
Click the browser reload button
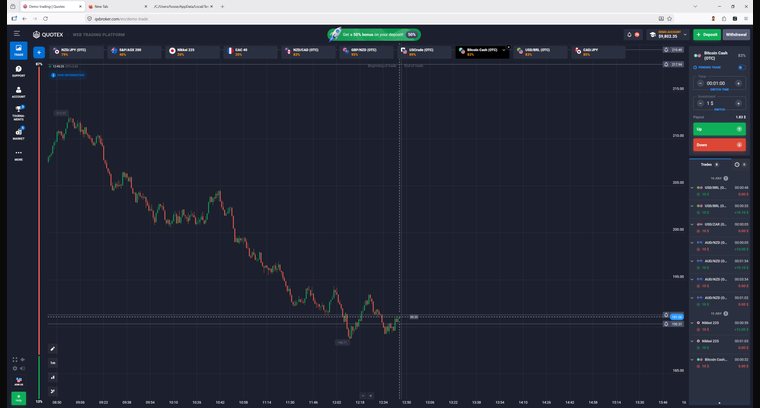tap(45, 18)
